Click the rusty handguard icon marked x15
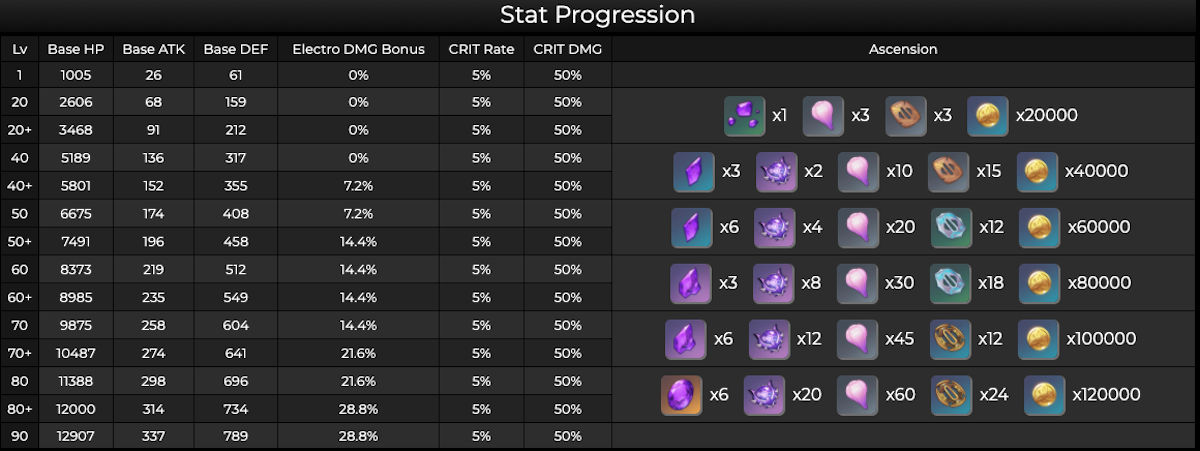Screen dimensions: 1200x451 948,172
